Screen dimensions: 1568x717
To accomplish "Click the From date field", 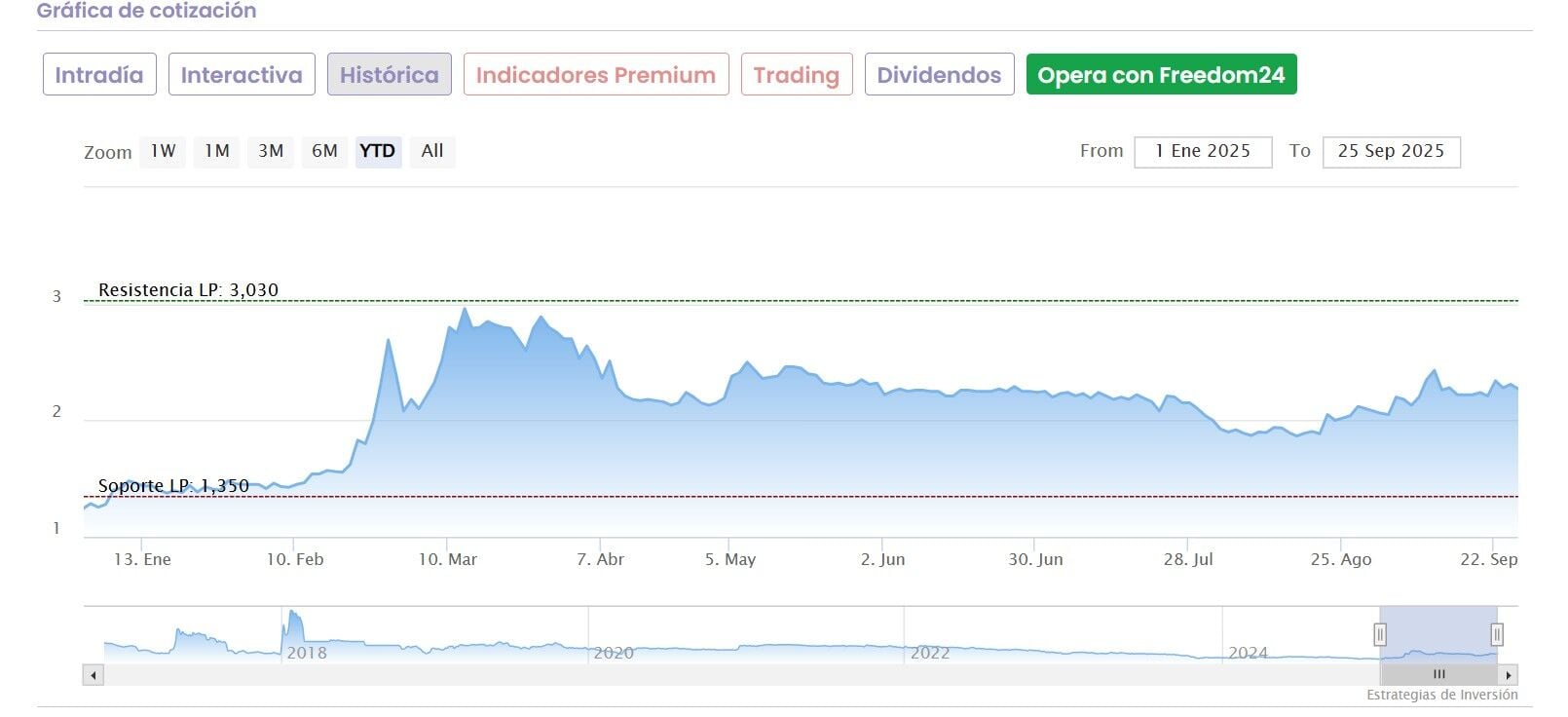I will 1203,151.
